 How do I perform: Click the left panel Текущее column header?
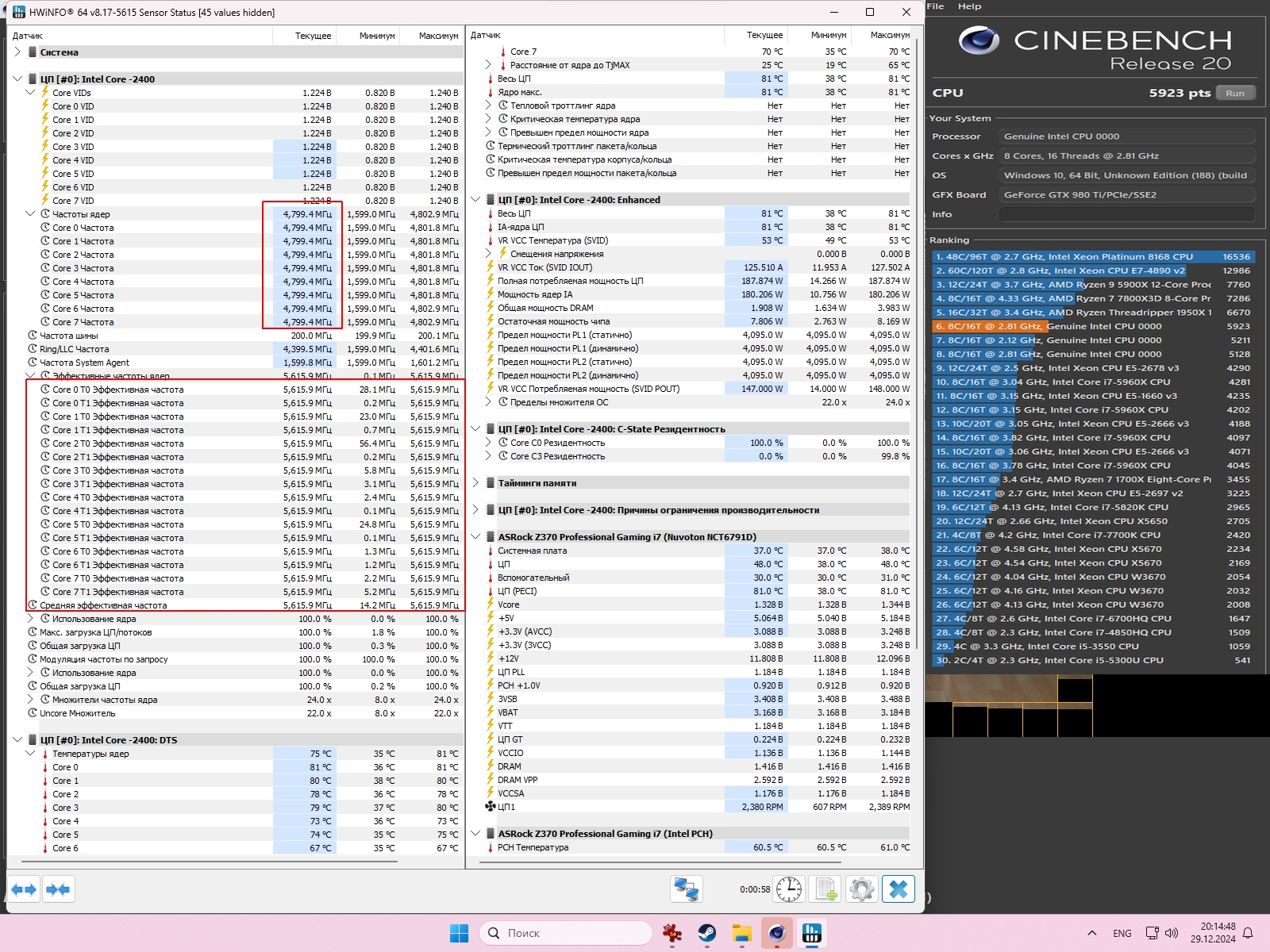point(304,36)
